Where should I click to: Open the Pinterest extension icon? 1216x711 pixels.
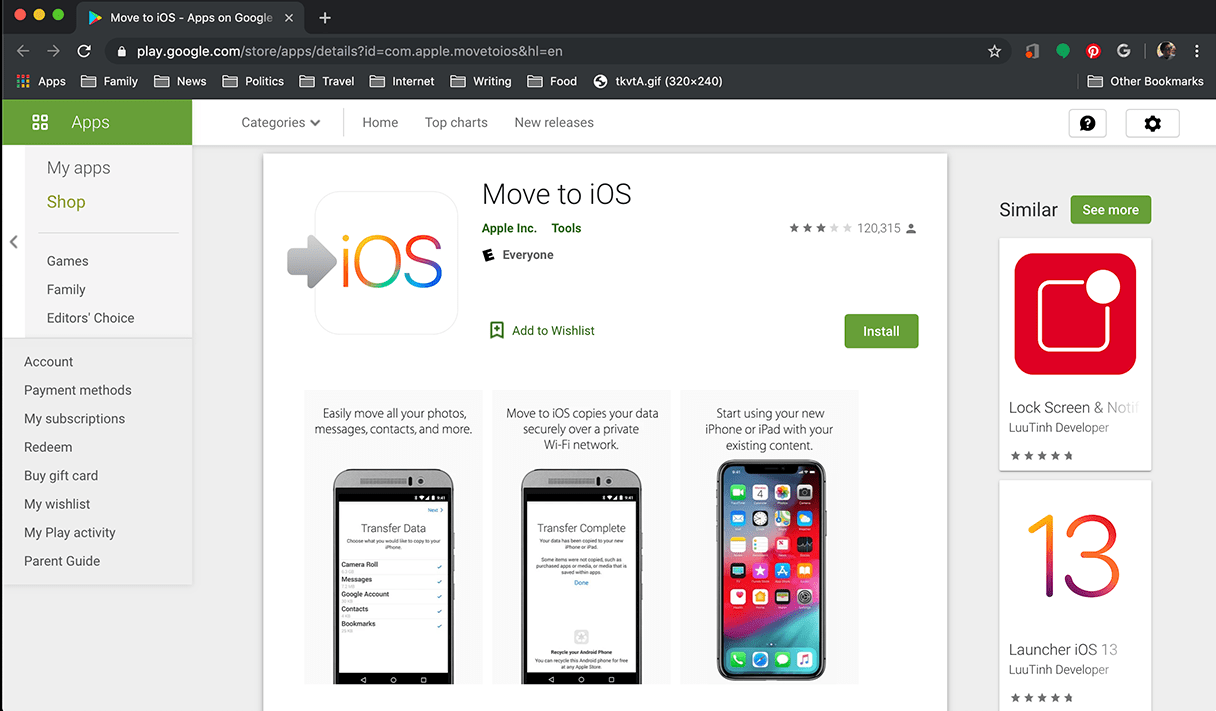point(1094,51)
